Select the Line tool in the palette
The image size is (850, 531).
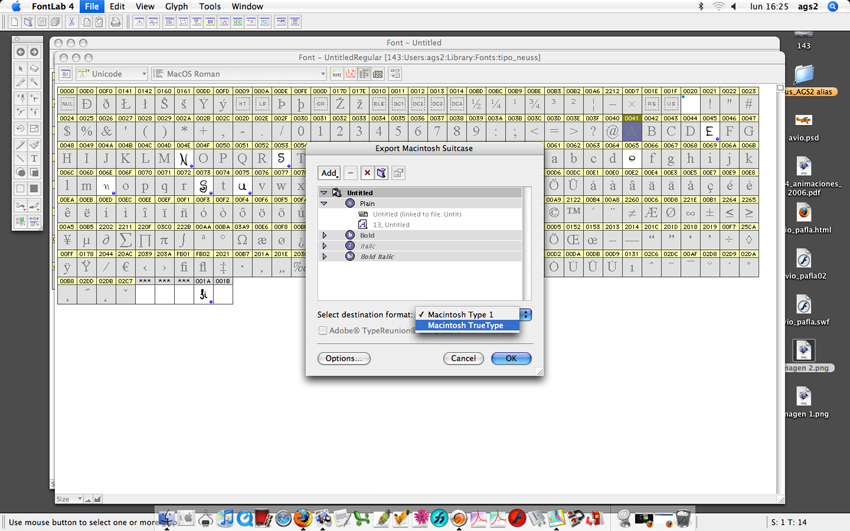point(21,159)
